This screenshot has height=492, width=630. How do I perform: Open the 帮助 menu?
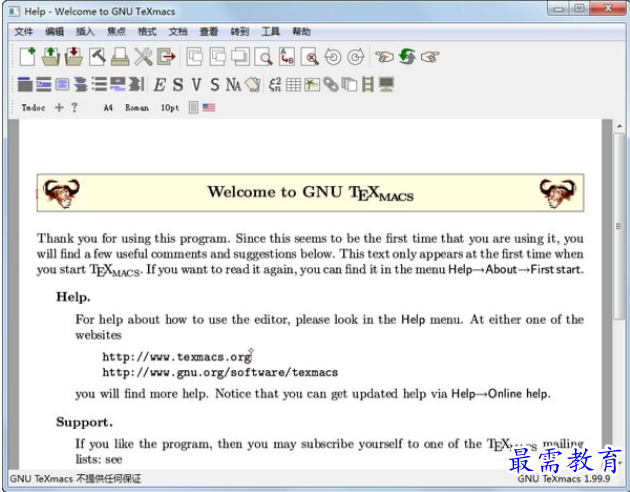pyautogui.click(x=301, y=31)
